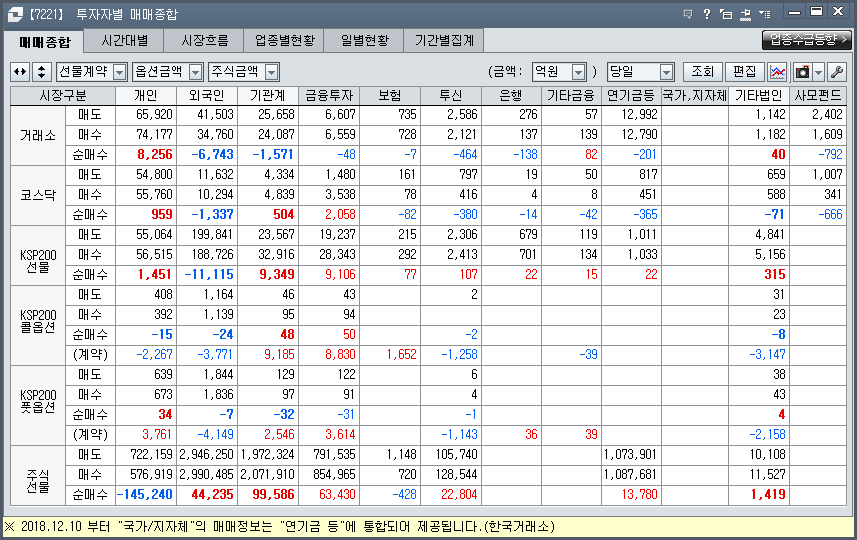The height and width of the screenshot is (540, 857).
Task: Minimize the 7221 window
Action: (x=795, y=11)
